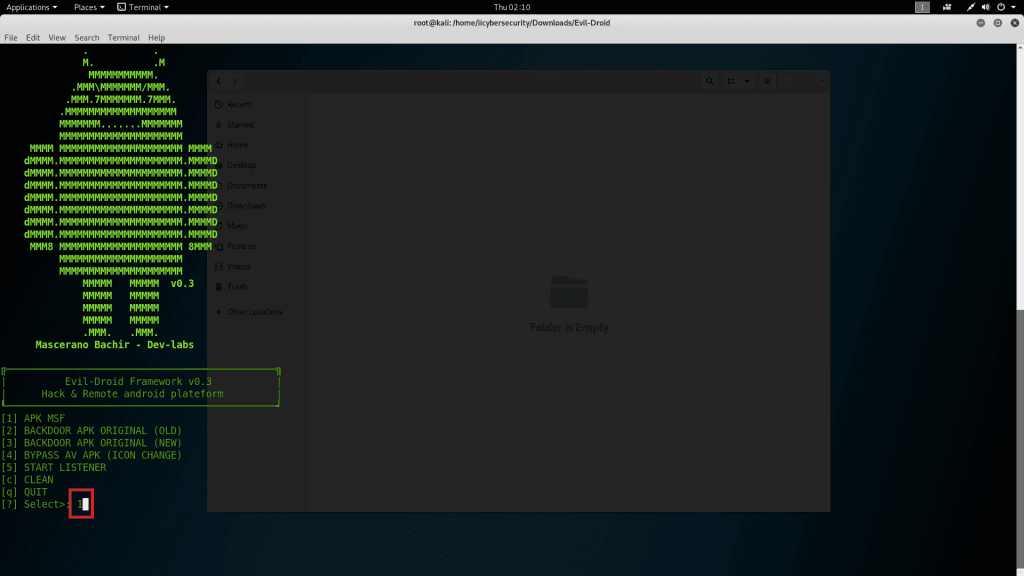Open the Search menu
This screenshot has width=1024, height=576.
click(87, 38)
